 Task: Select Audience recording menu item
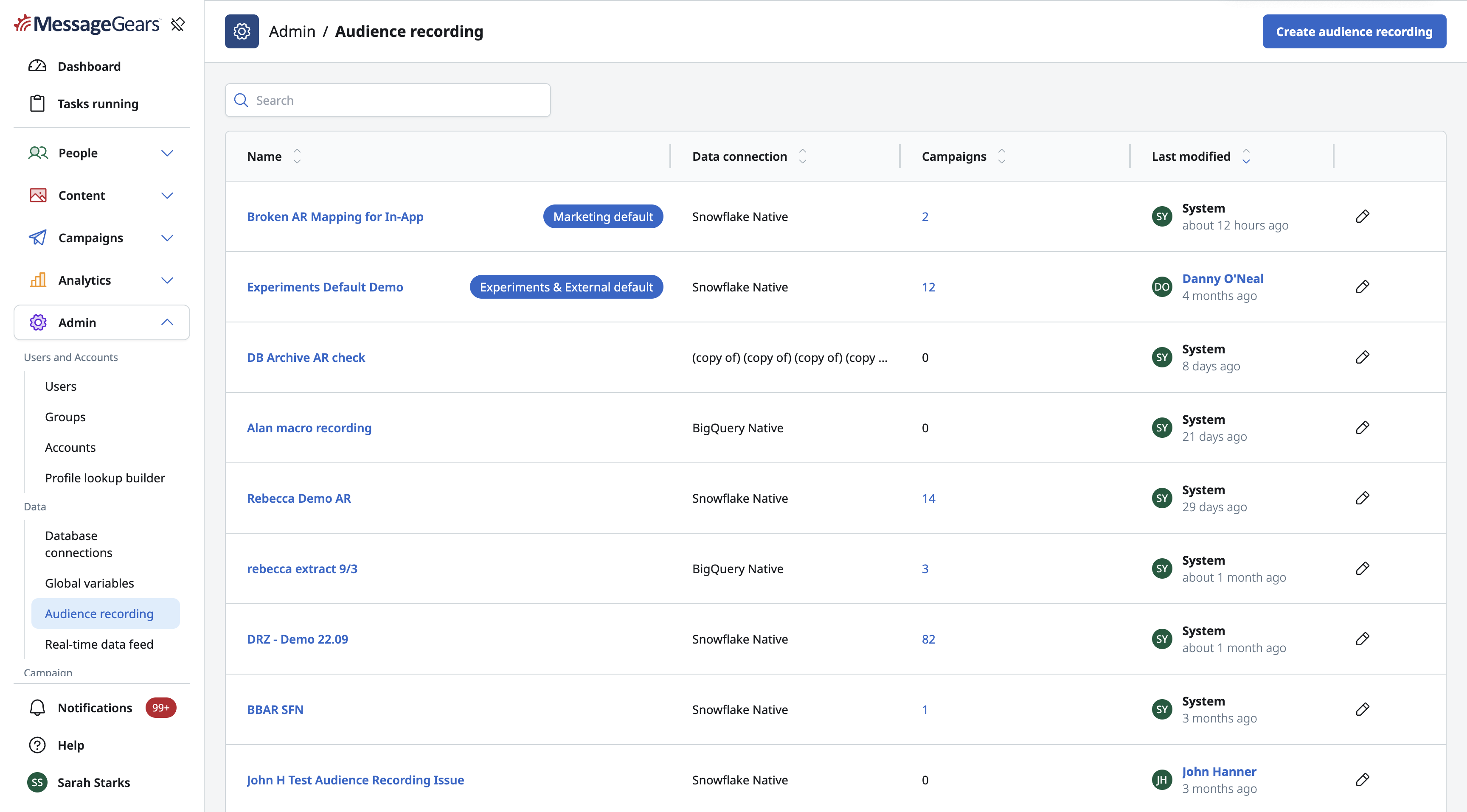point(105,613)
